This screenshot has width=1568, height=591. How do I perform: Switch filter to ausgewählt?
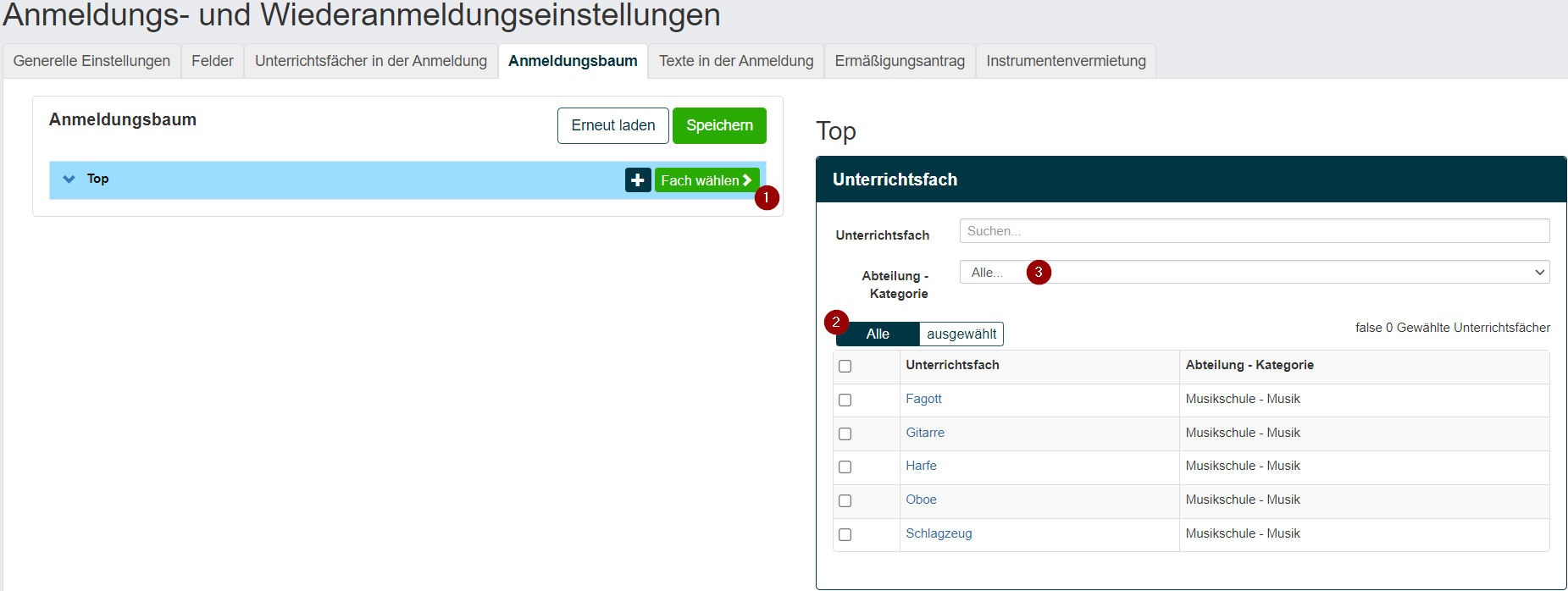pos(961,334)
